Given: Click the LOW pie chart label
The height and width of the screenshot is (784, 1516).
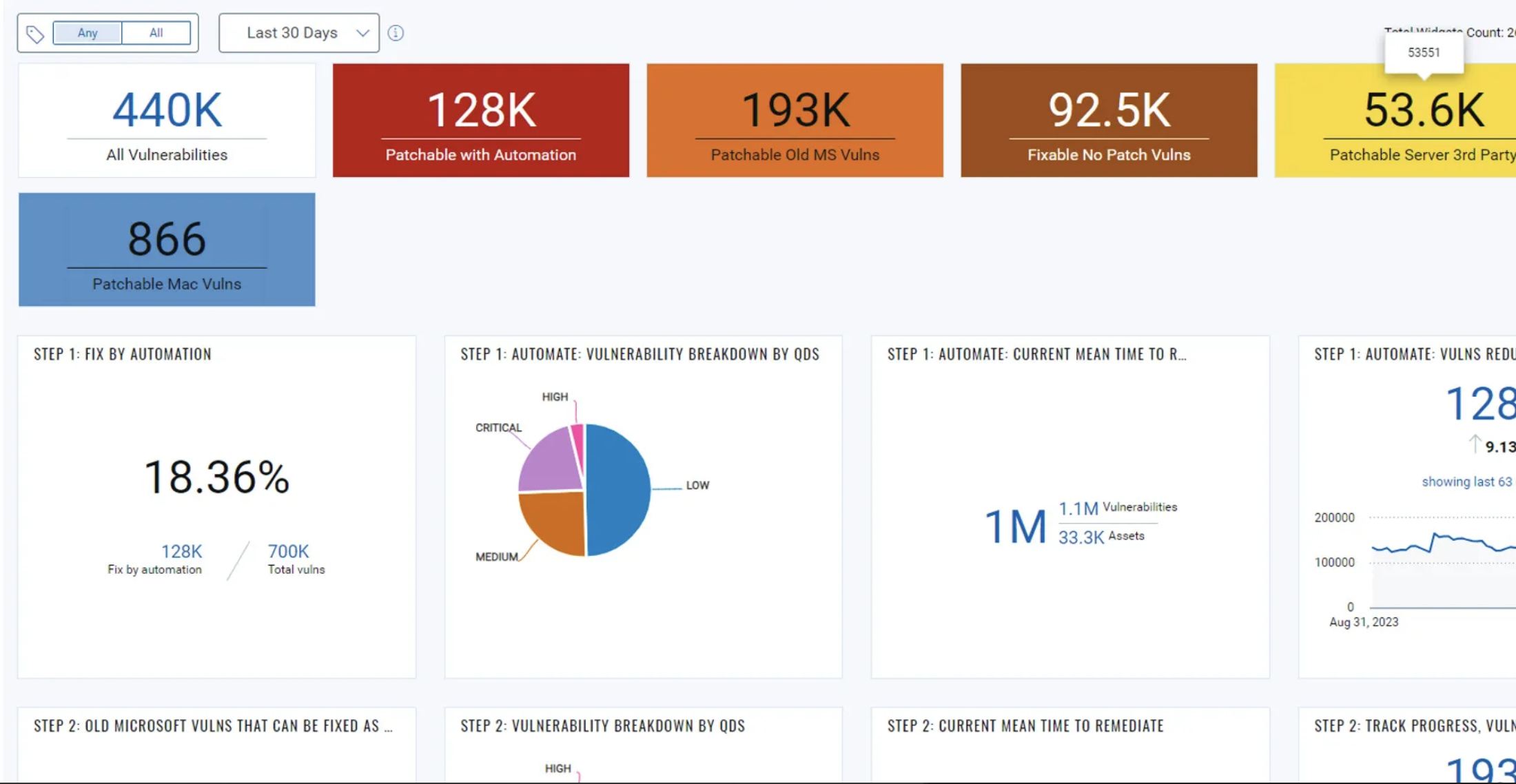Looking at the screenshot, I should click(697, 485).
